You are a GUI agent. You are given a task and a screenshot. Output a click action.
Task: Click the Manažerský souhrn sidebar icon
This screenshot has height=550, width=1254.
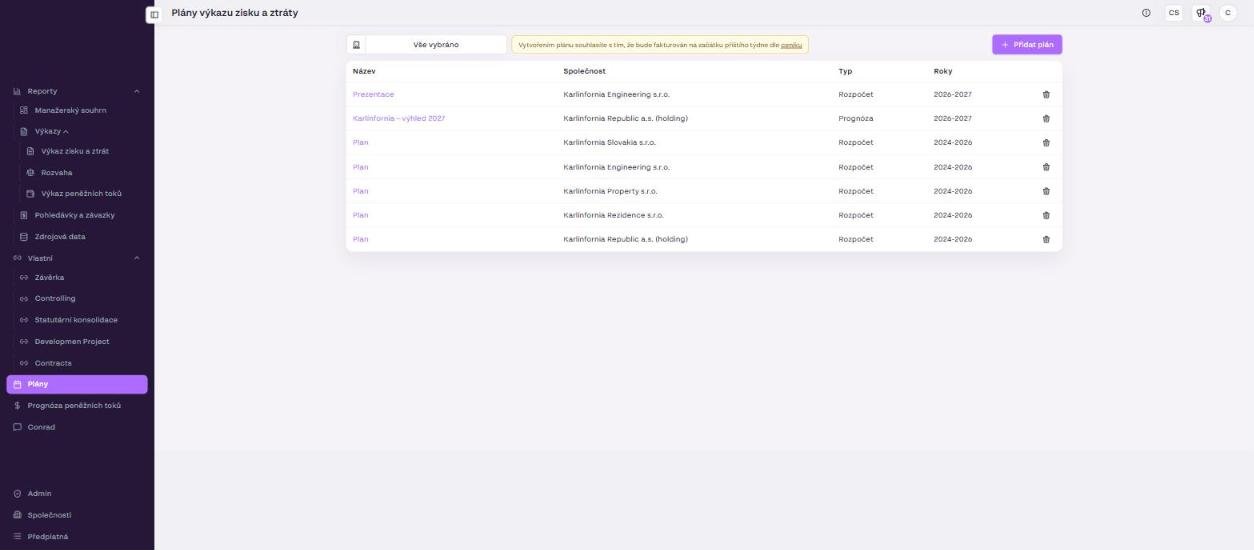coord(24,110)
